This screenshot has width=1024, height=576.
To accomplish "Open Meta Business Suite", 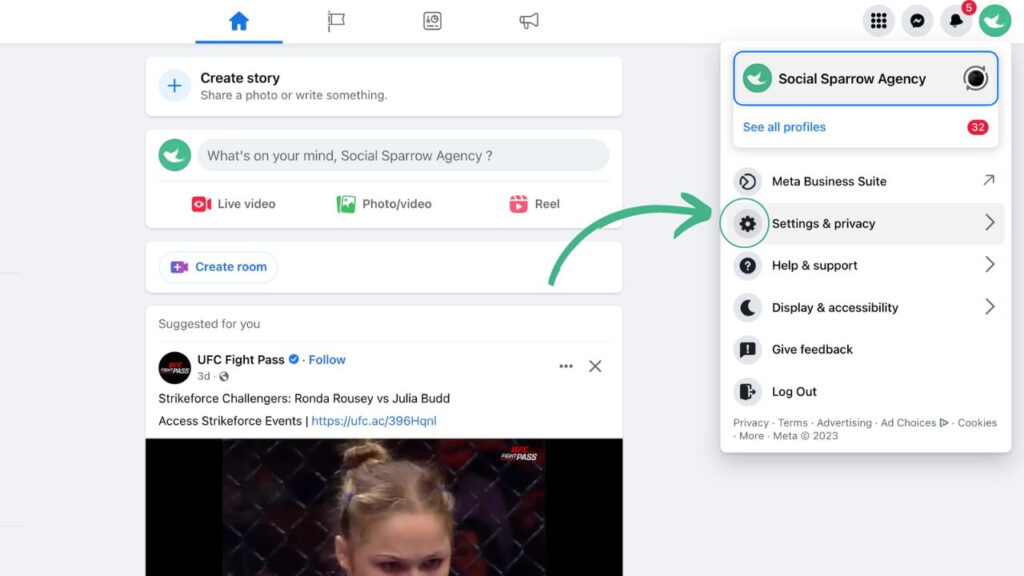I will (x=865, y=181).
